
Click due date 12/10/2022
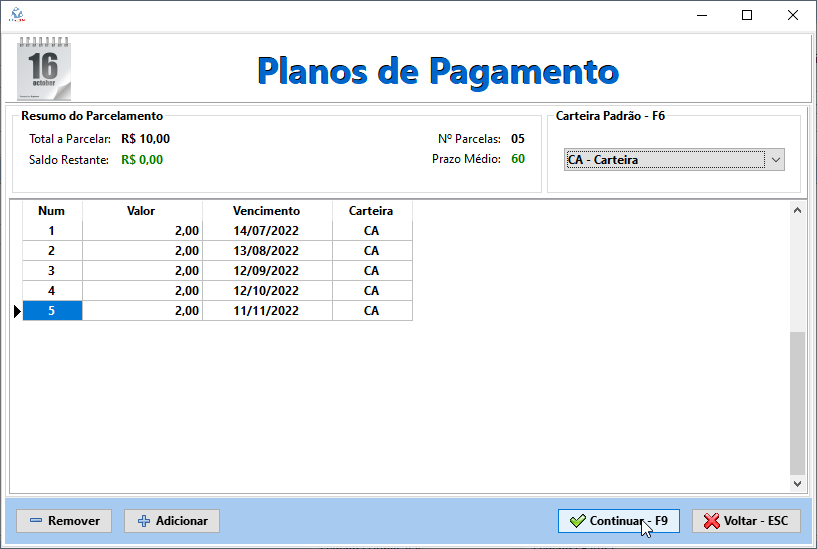click(x=267, y=291)
